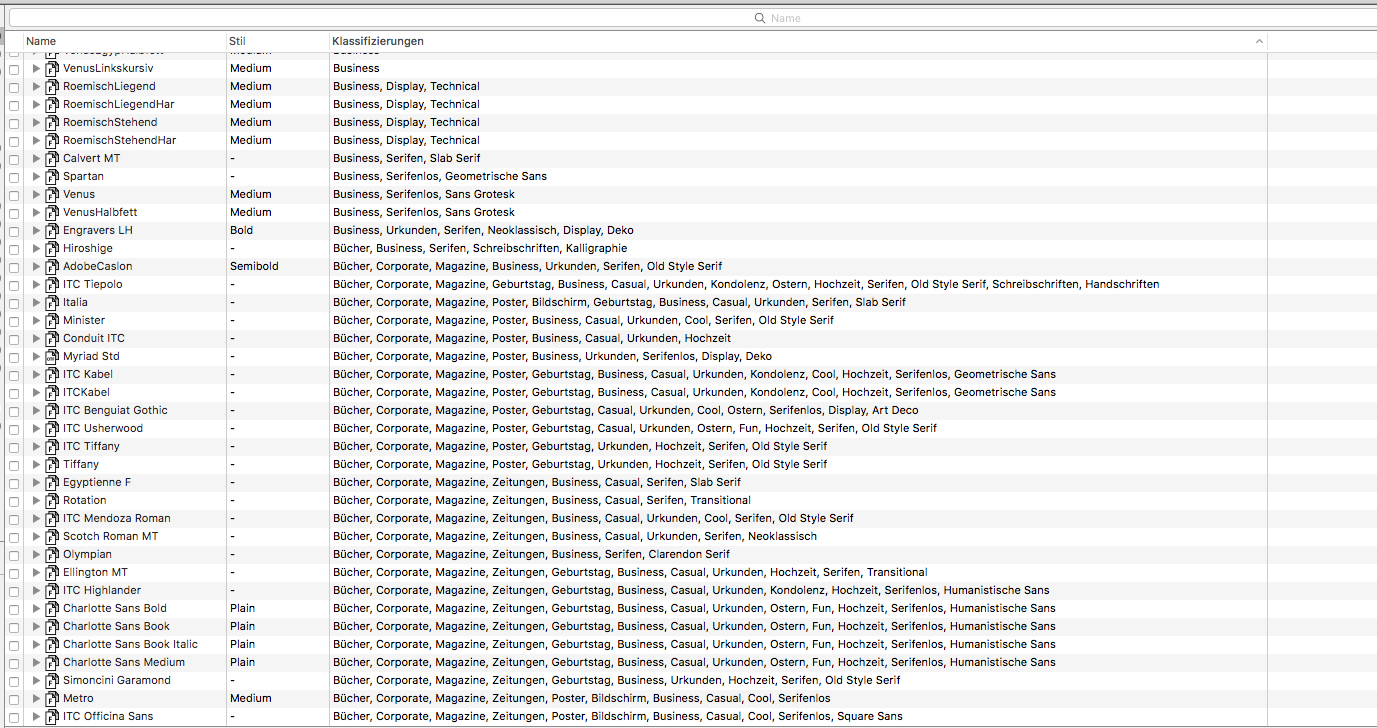Click the magnifier icon in the search field

tap(760, 18)
